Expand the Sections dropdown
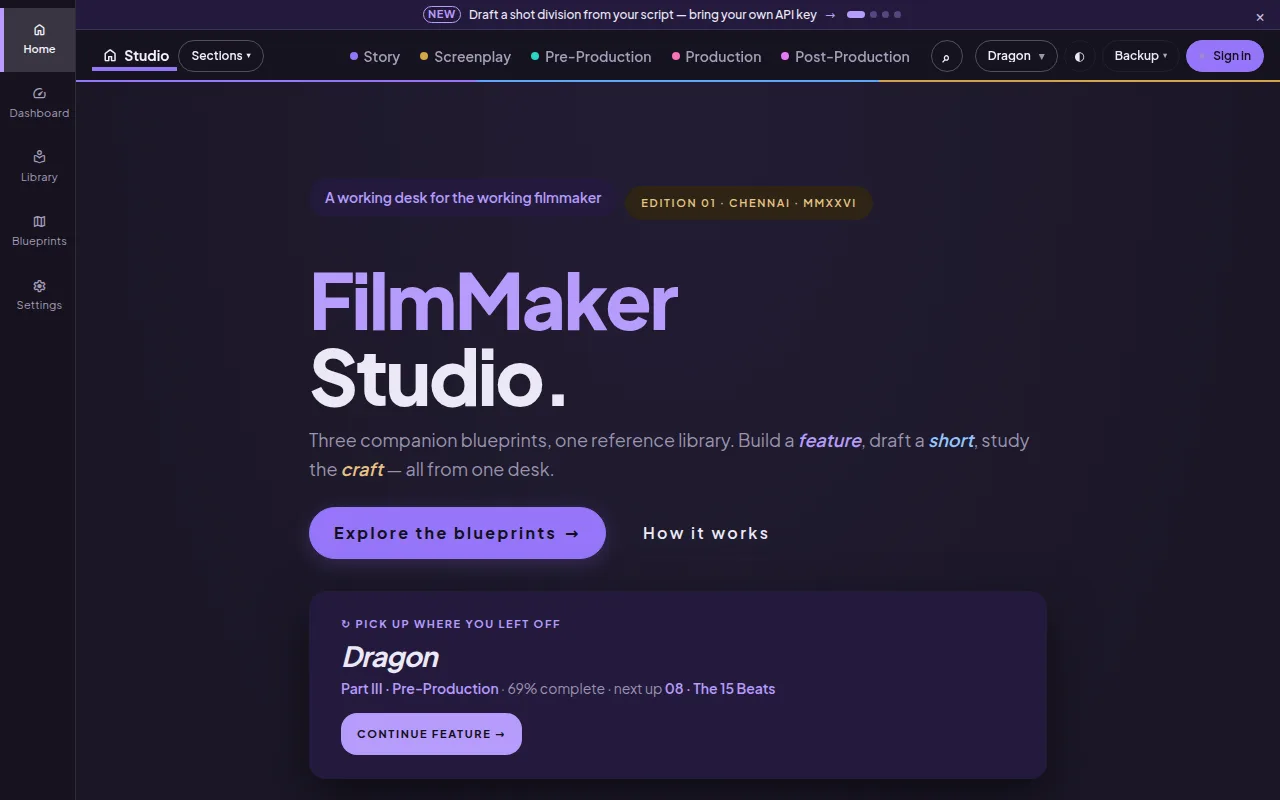This screenshot has height=800, width=1280. click(221, 56)
